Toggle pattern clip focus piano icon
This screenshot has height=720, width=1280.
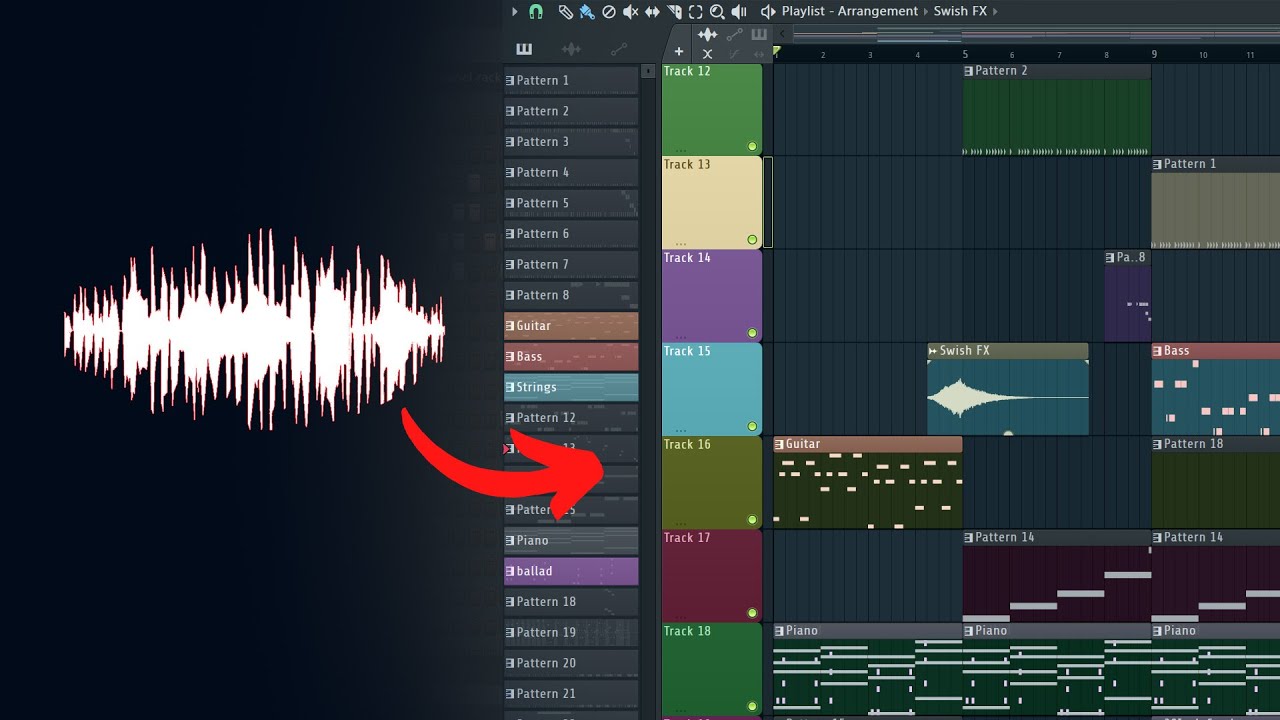pos(759,35)
